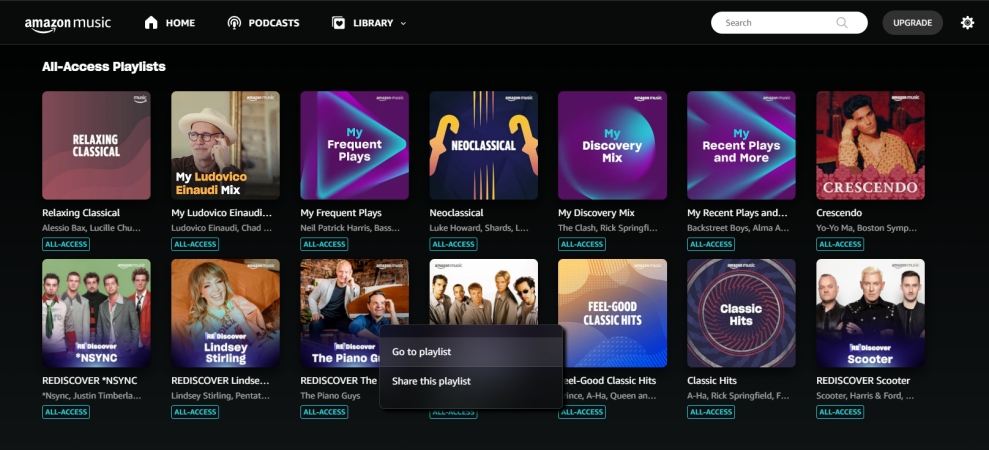The height and width of the screenshot is (450, 989).
Task: Open the settings gear icon
Action: pyautogui.click(x=967, y=23)
